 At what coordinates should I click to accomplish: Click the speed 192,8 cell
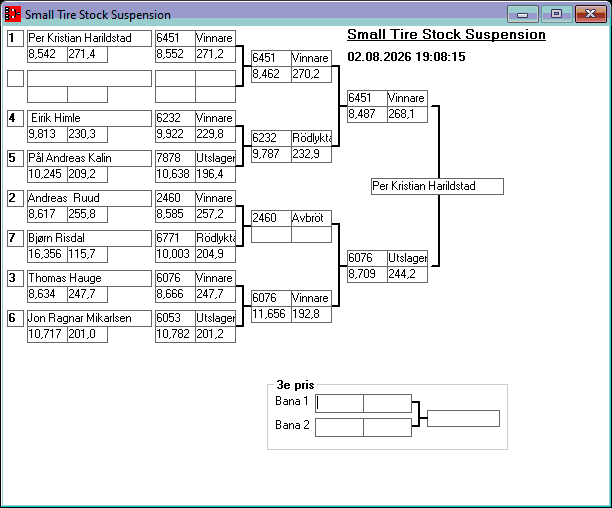[311, 314]
